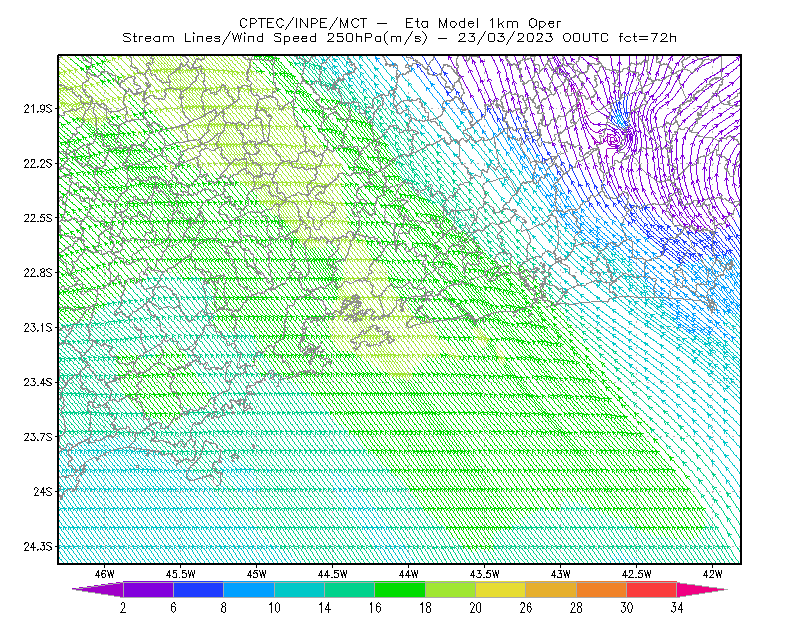Click the cyan 10-14 legend swatch
Image resolution: width=800 pixels, height=618 pixels.
tap(299, 589)
